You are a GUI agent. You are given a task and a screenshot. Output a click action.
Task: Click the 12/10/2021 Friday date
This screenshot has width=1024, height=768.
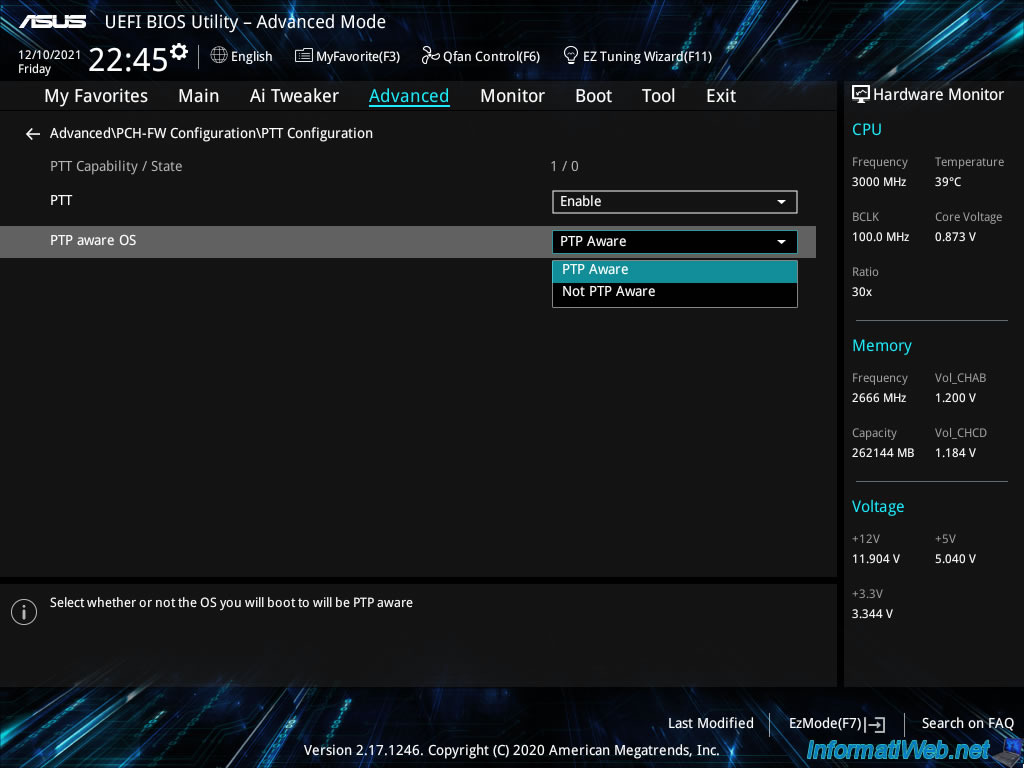click(x=49, y=62)
